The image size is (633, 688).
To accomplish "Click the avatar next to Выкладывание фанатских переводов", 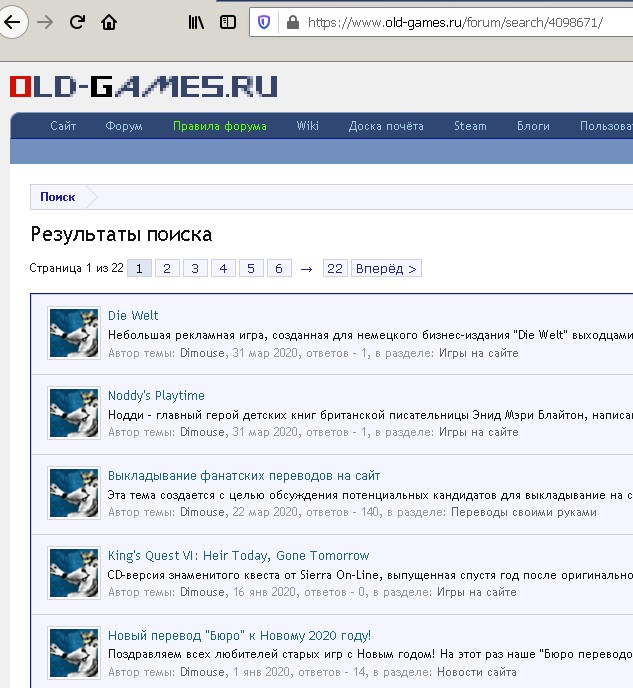I will pyautogui.click(x=74, y=493).
